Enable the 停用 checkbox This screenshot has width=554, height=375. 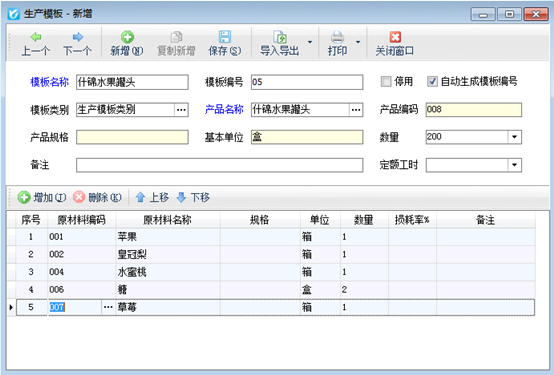click(386, 82)
